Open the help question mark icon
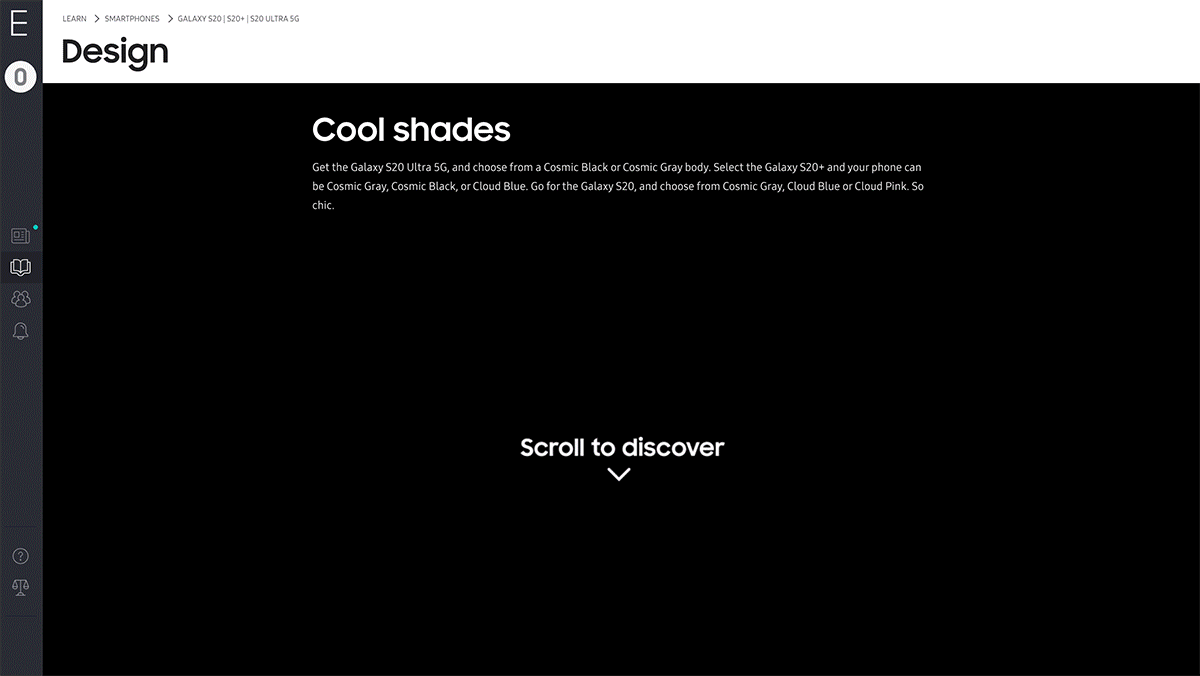The image size is (1200, 676). [20, 556]
